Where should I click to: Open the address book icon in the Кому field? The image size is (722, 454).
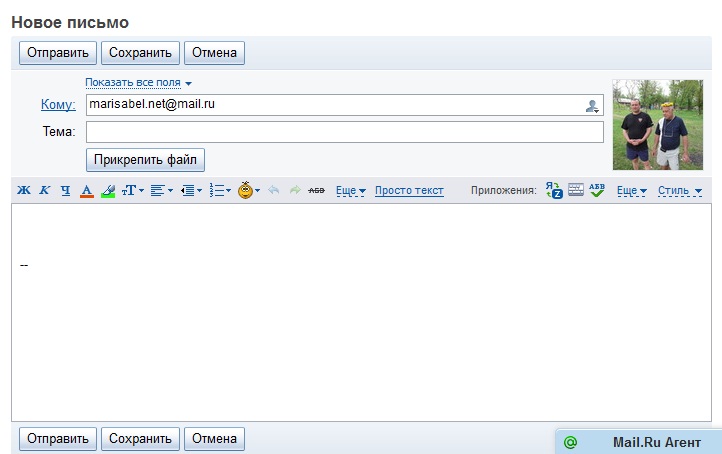coord(593,105)
